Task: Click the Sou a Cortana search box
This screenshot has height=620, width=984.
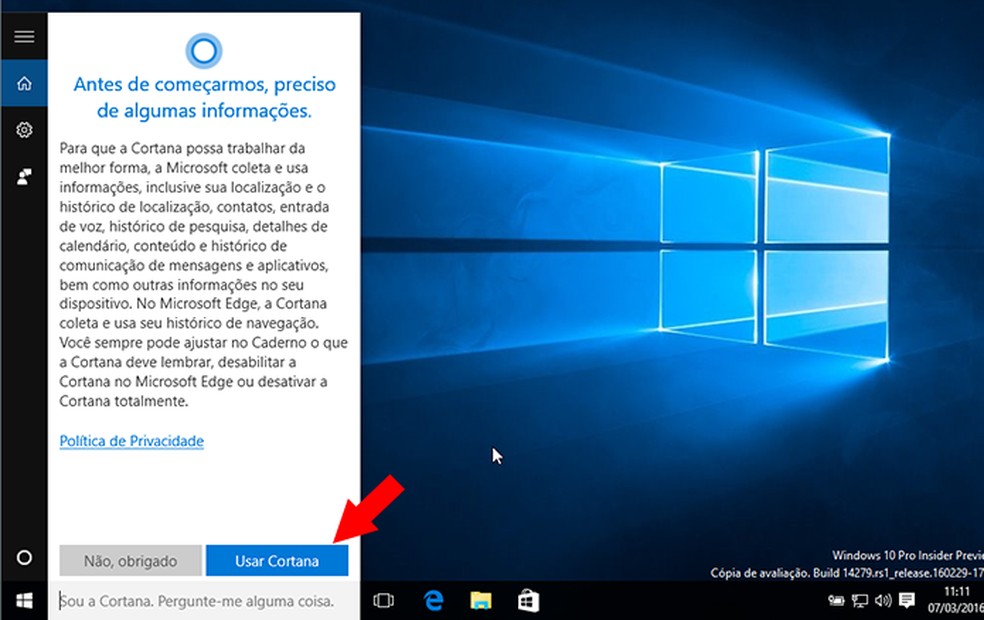Action: [x=200, y=601]
